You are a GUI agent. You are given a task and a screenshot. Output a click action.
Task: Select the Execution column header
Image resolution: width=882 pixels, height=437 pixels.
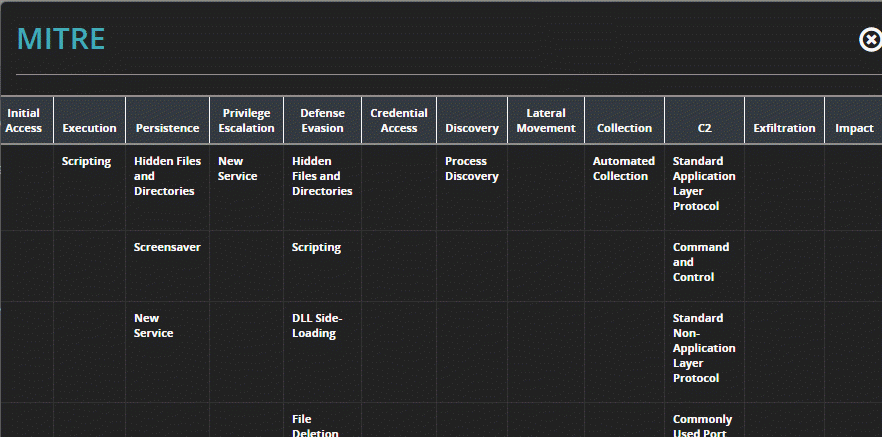click(89, 120)
